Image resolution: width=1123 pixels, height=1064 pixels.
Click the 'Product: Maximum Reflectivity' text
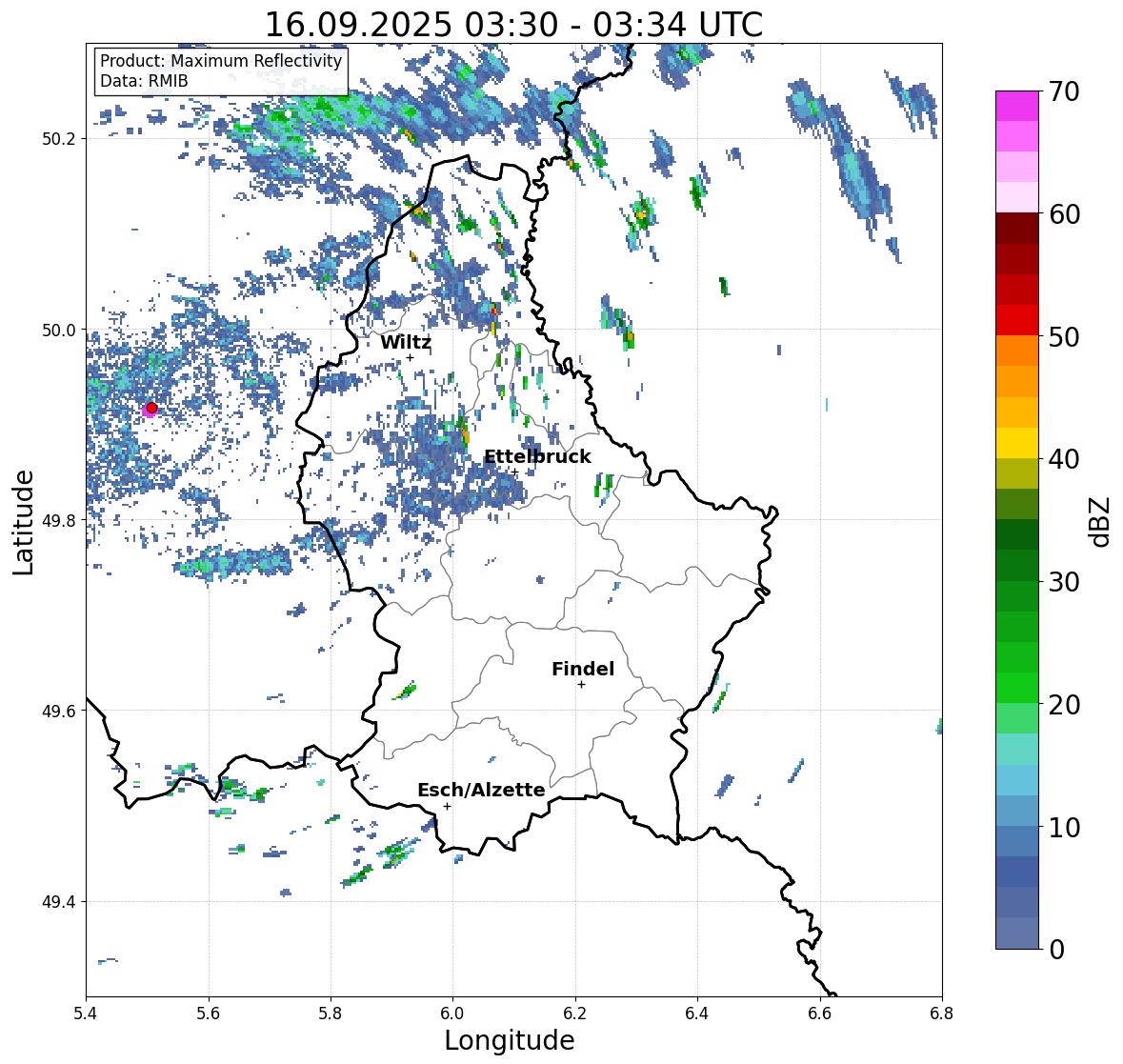pos(221,61)
